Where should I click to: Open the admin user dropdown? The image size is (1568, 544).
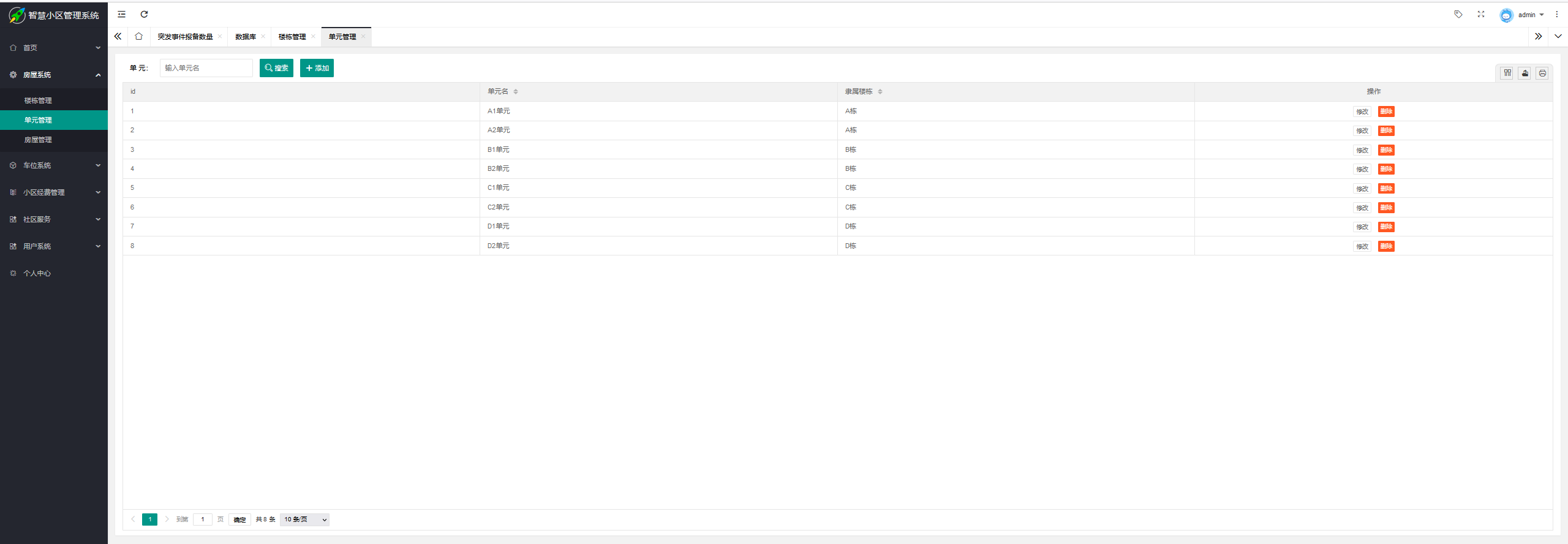click(1531, 15)
